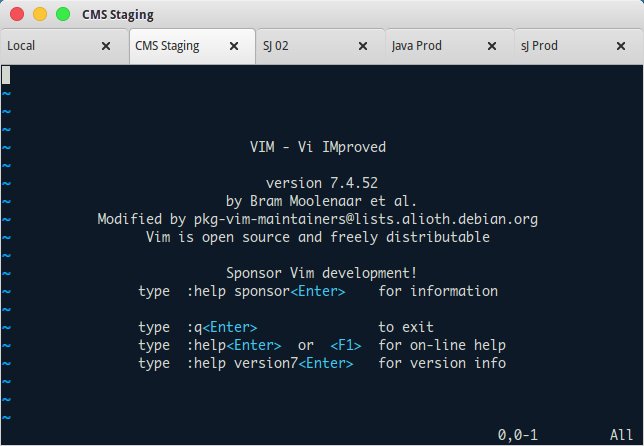Close the Java Prod tab
This screenshot has height=446, width=644.
point(492,46)
